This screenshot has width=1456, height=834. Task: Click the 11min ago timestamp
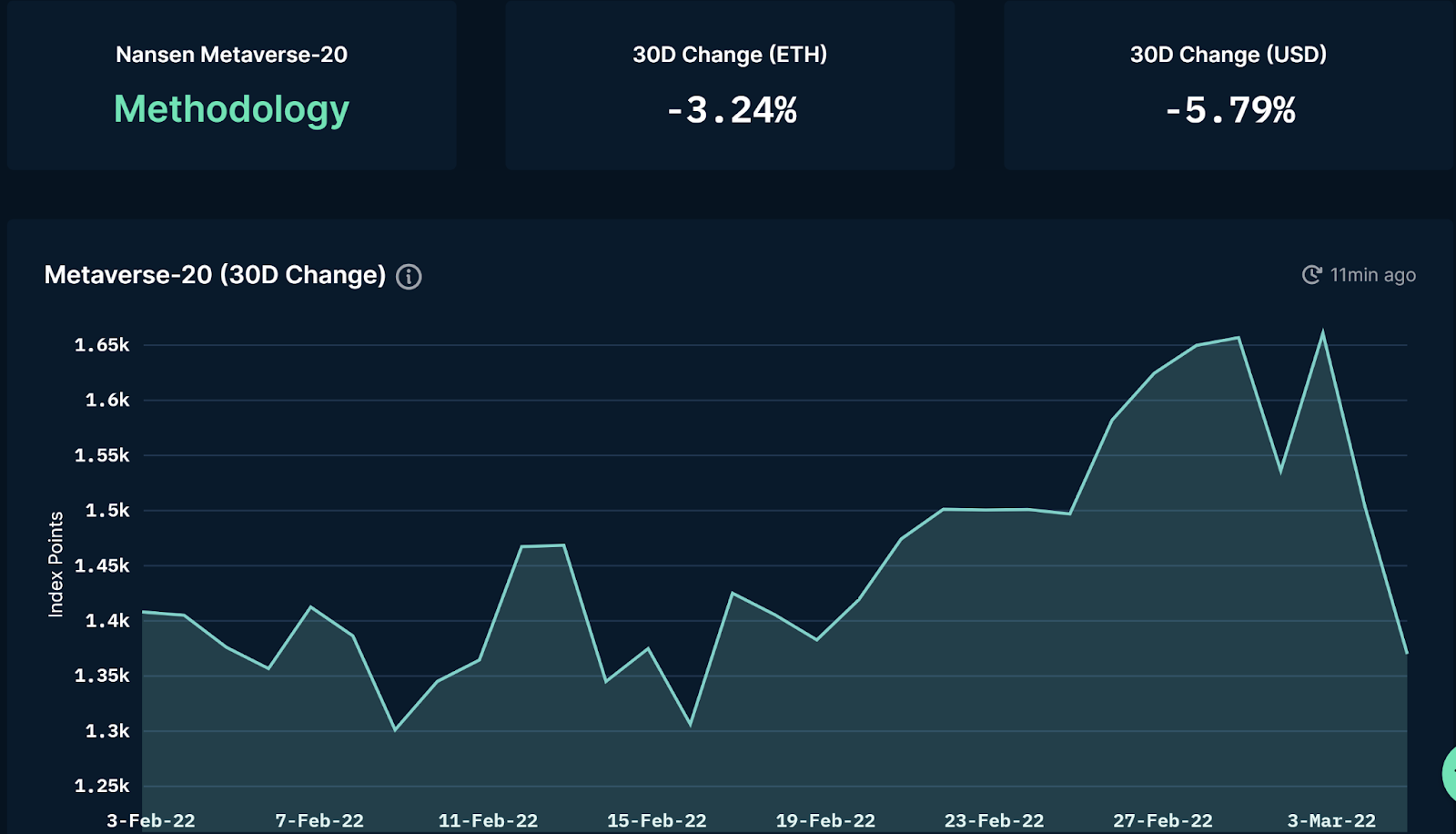[x=1373, y=275]
